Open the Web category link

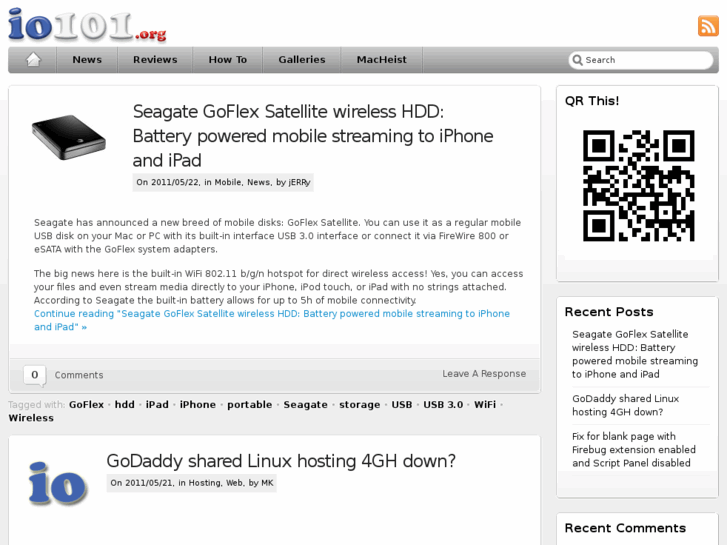[234, 483]
